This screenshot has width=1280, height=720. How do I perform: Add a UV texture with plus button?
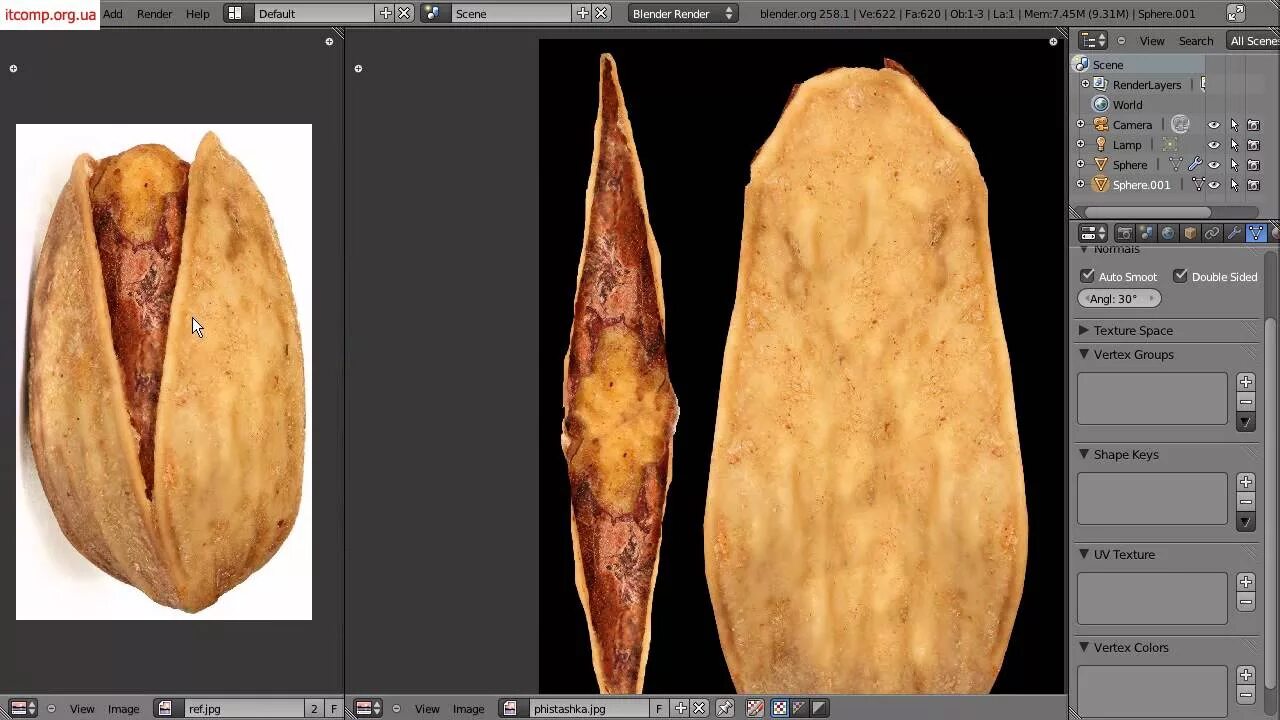1246,582
